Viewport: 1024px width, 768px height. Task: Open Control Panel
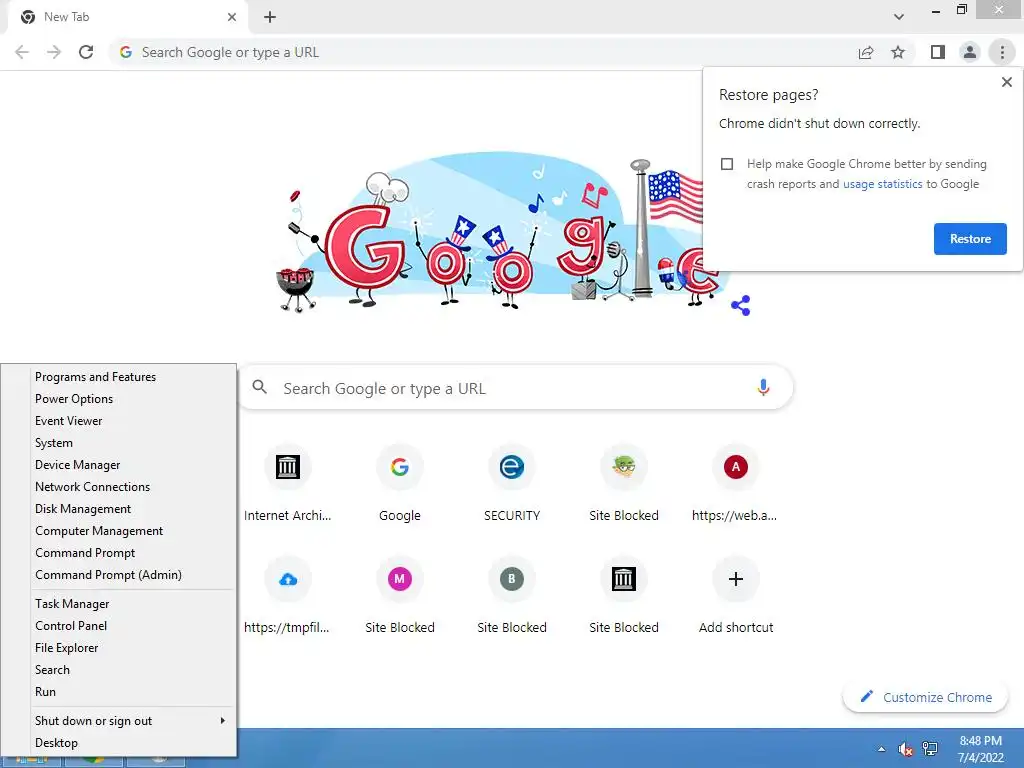coord(118,626)
